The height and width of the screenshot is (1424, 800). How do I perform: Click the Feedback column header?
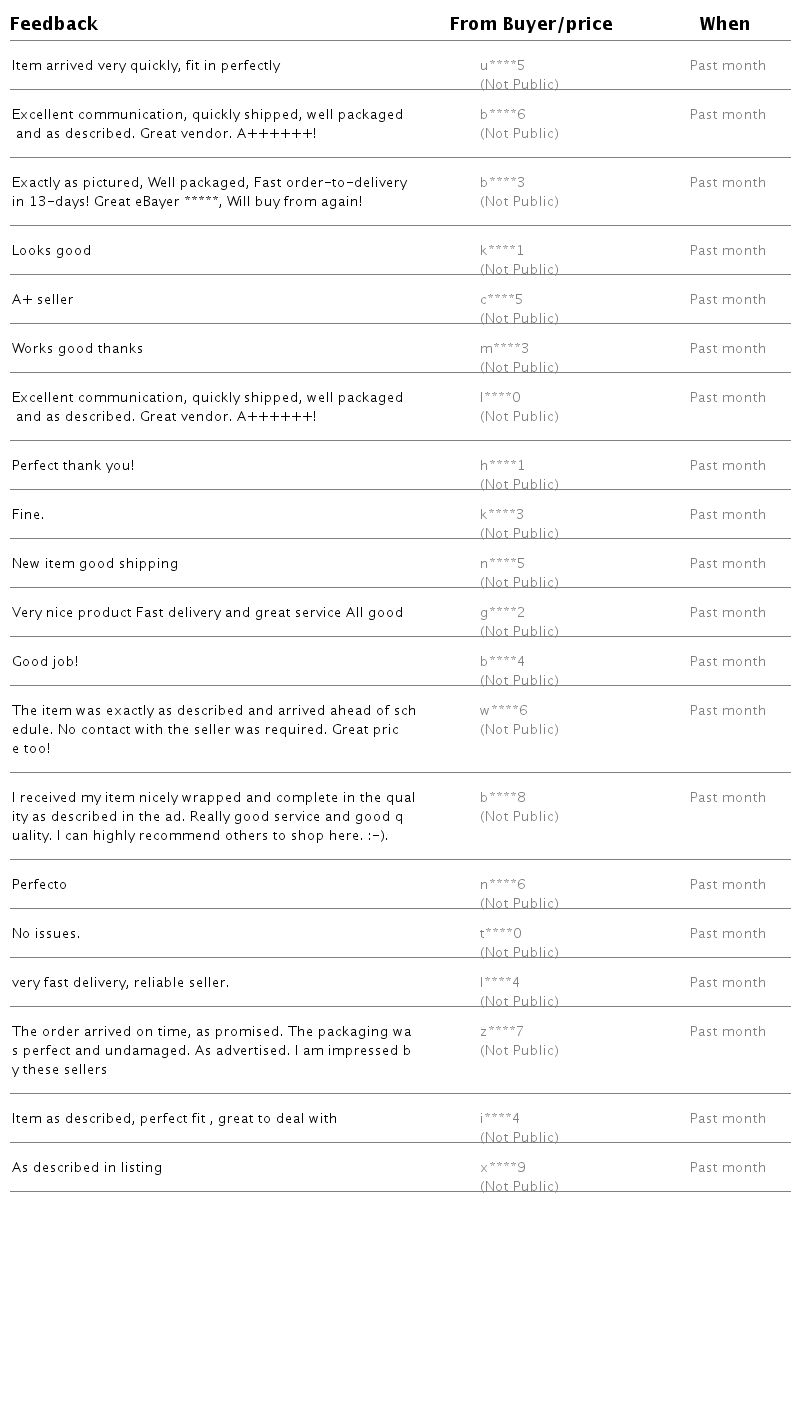point(54,24)
